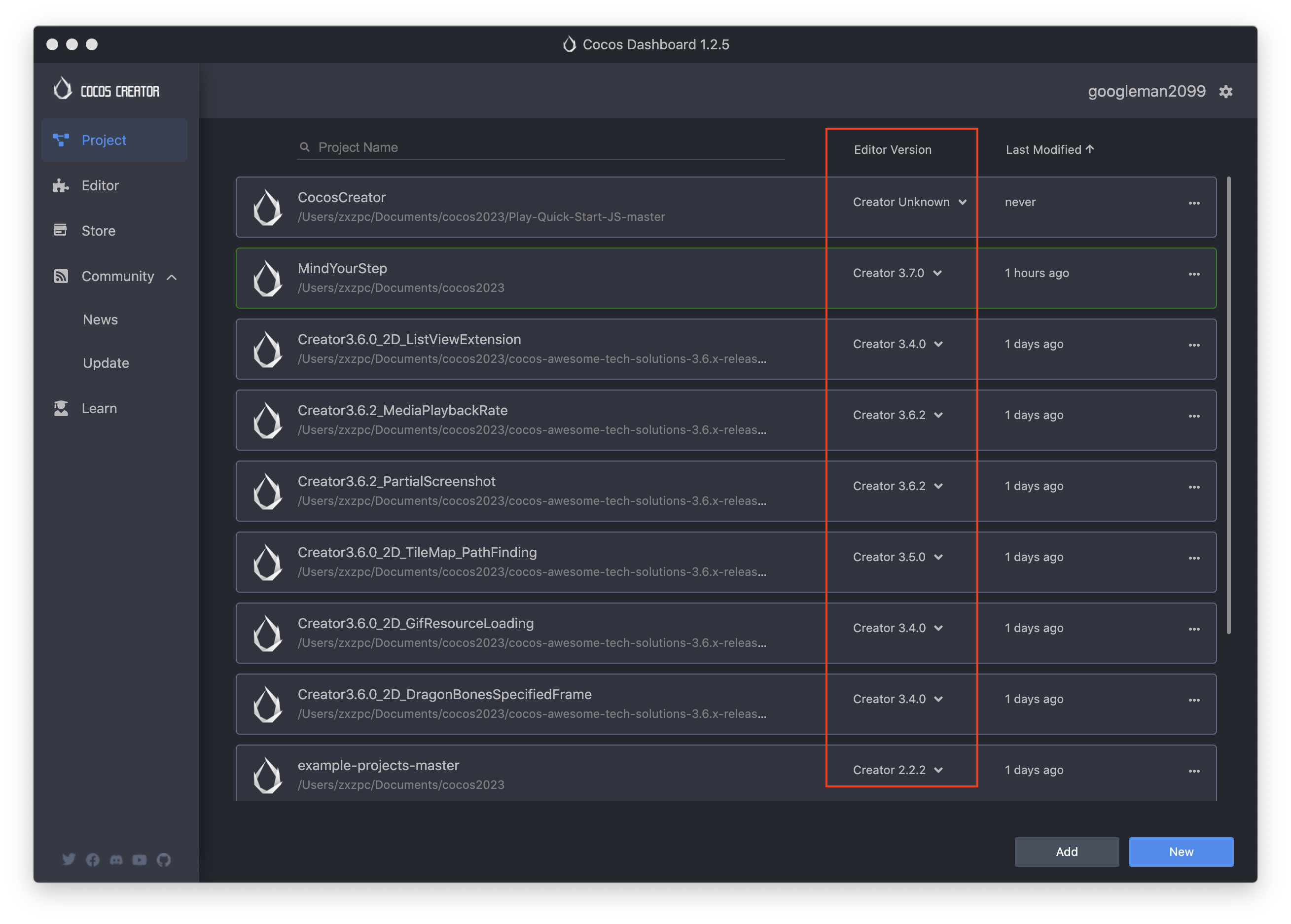
Task: Open more options for Creator3.6.0_2D_ListViewExtension
Action: [x=1194, y=345]
